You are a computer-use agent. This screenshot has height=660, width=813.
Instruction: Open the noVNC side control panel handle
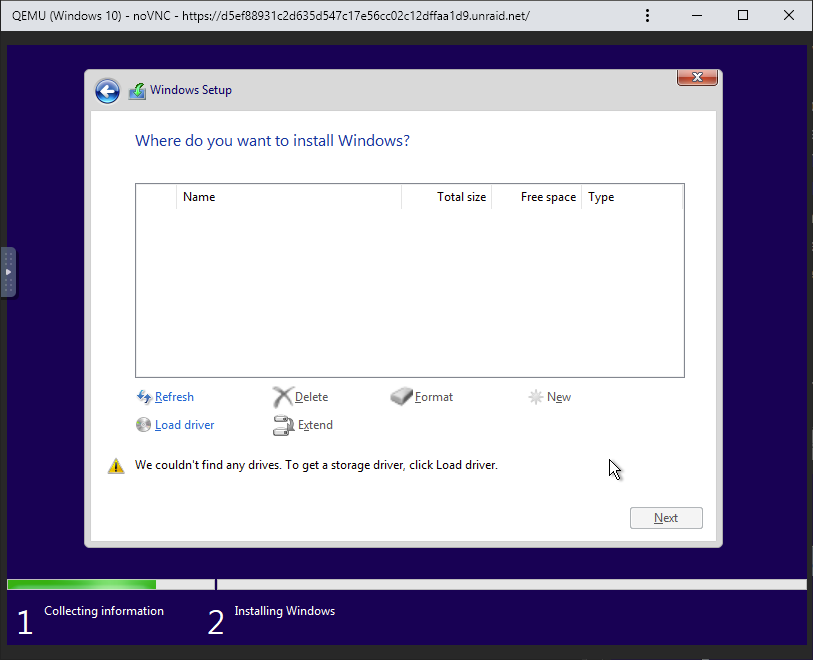[8, 272]
